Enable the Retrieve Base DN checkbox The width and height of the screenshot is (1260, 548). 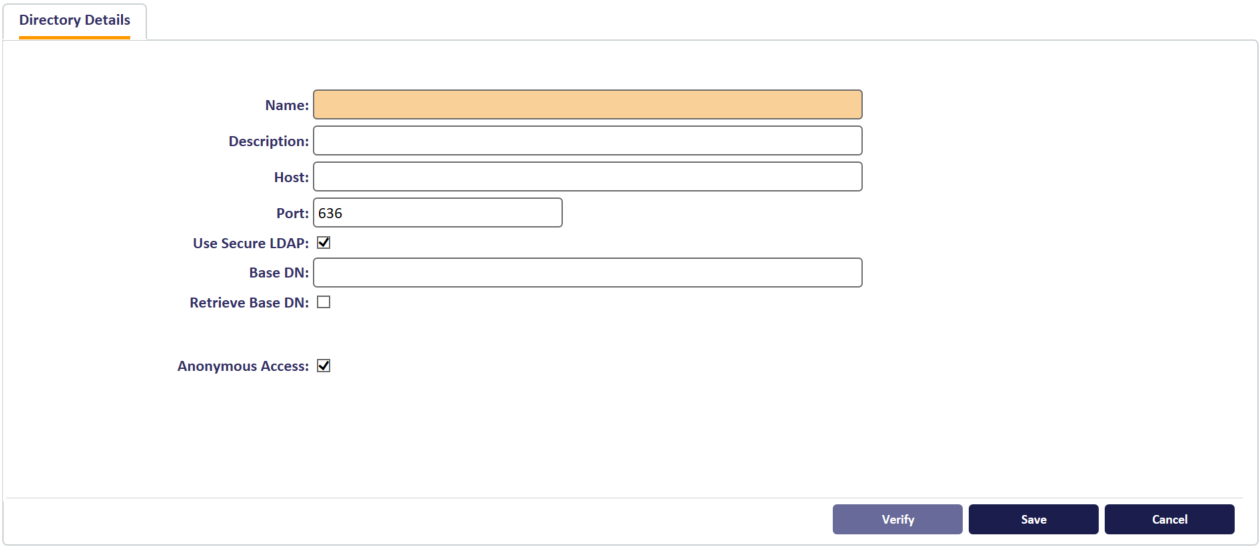(x=324, y=302)
